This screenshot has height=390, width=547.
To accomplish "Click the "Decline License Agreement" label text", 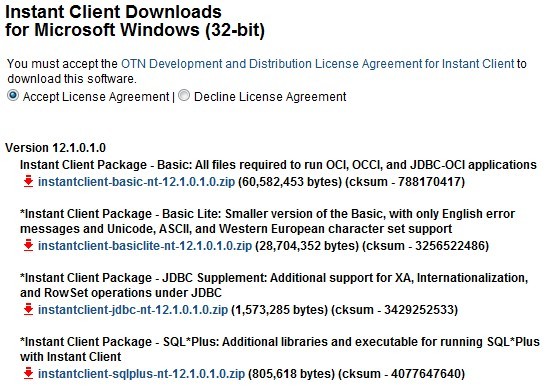I will click(270, 97).
